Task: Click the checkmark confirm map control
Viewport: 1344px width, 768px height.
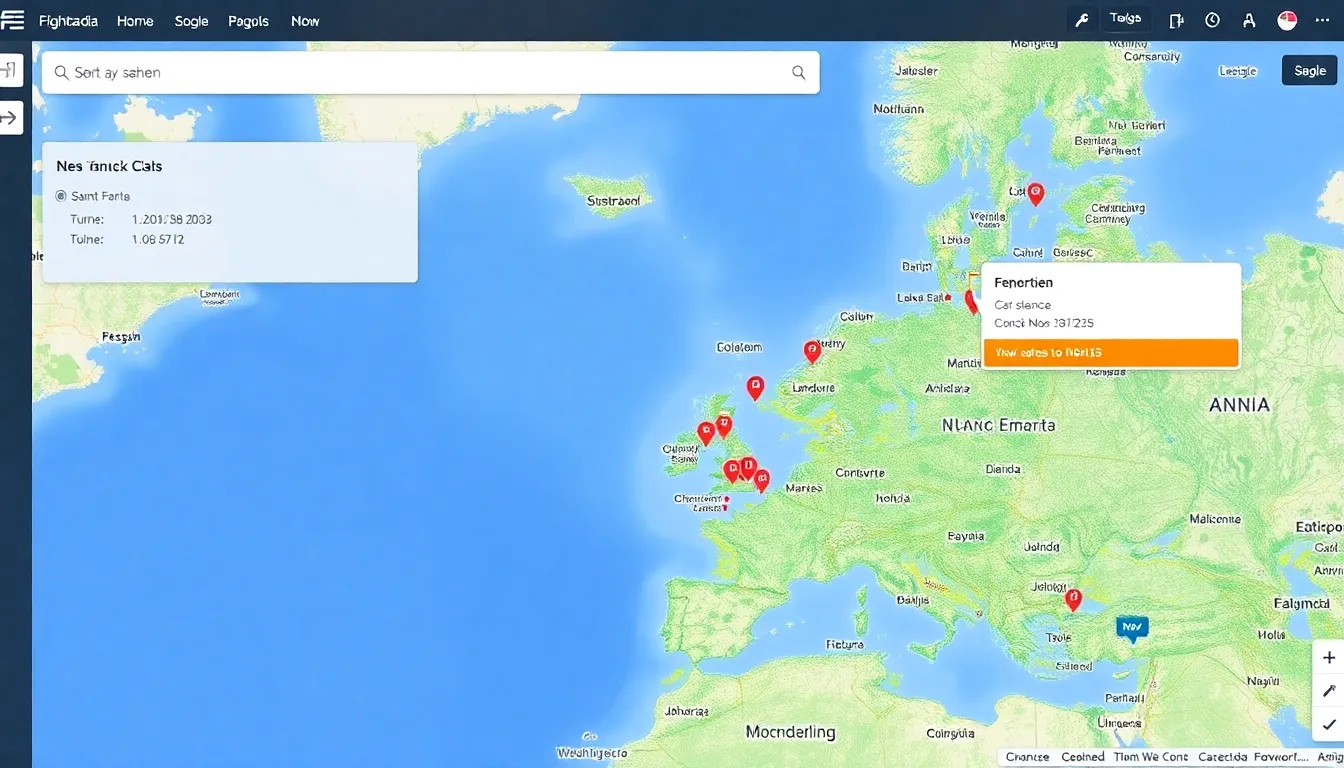Action: (x=1328, y=724)
